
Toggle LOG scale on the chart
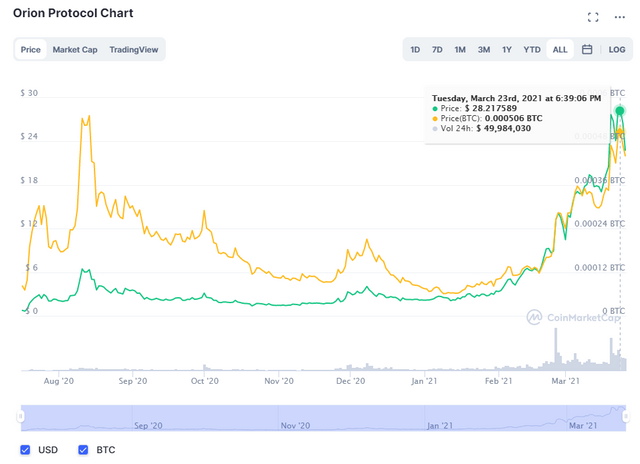pyautogui.click(x=617, y=49)
